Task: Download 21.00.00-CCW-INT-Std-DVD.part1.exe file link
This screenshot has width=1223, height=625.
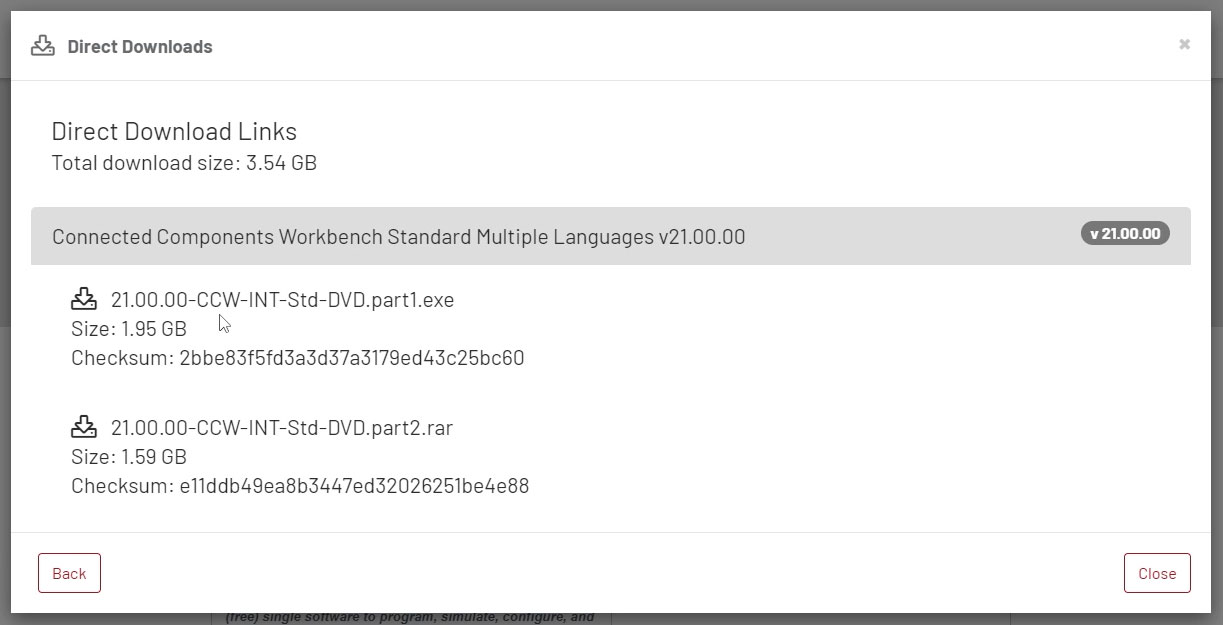Action: pyautogui.click(x=282, y=300)
